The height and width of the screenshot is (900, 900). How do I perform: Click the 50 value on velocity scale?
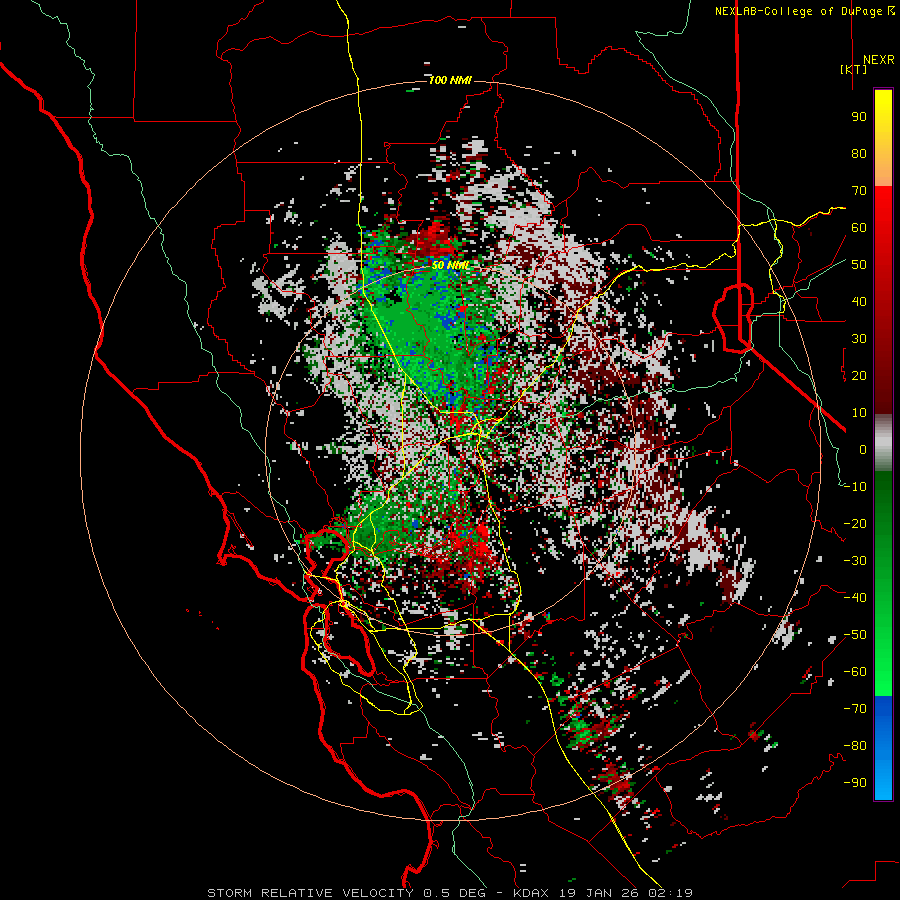click(859, 265)
